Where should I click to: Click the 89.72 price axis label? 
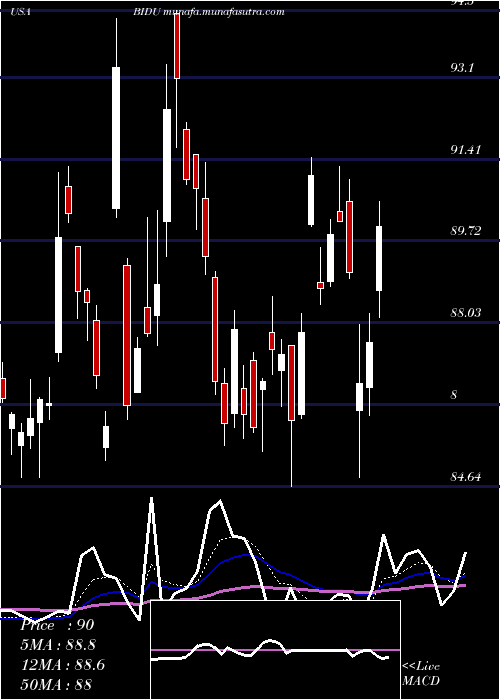pyautogui.click(x=466, y=231)
